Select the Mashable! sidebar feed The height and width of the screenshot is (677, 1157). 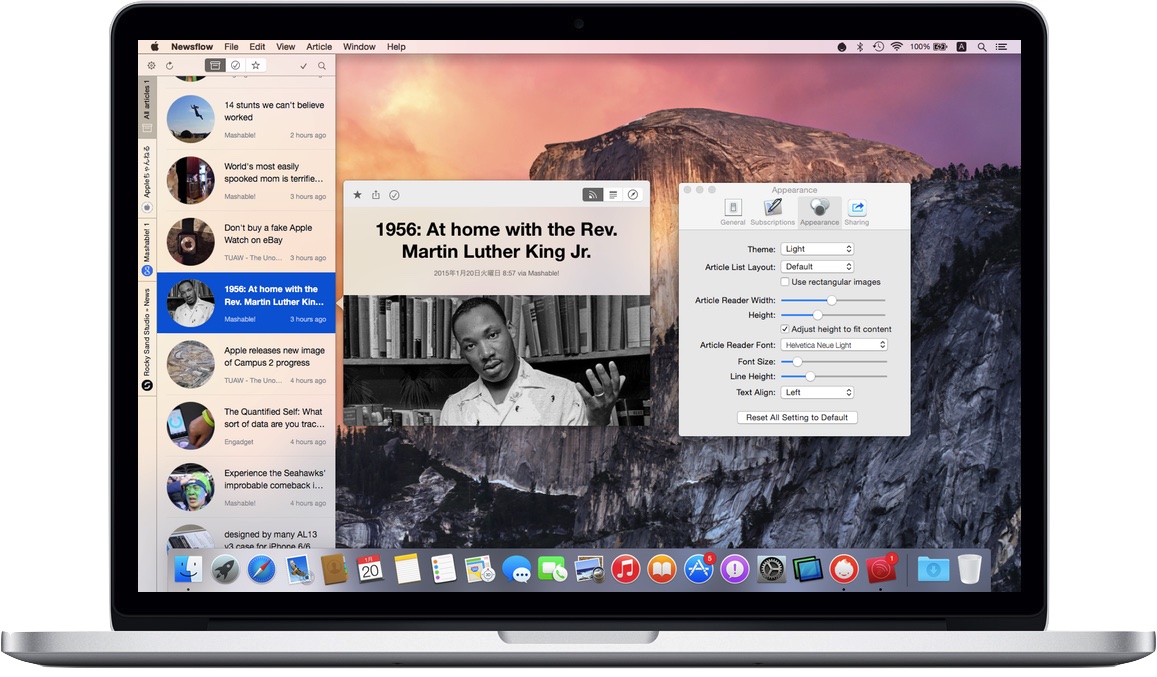(x=147, y=249)
